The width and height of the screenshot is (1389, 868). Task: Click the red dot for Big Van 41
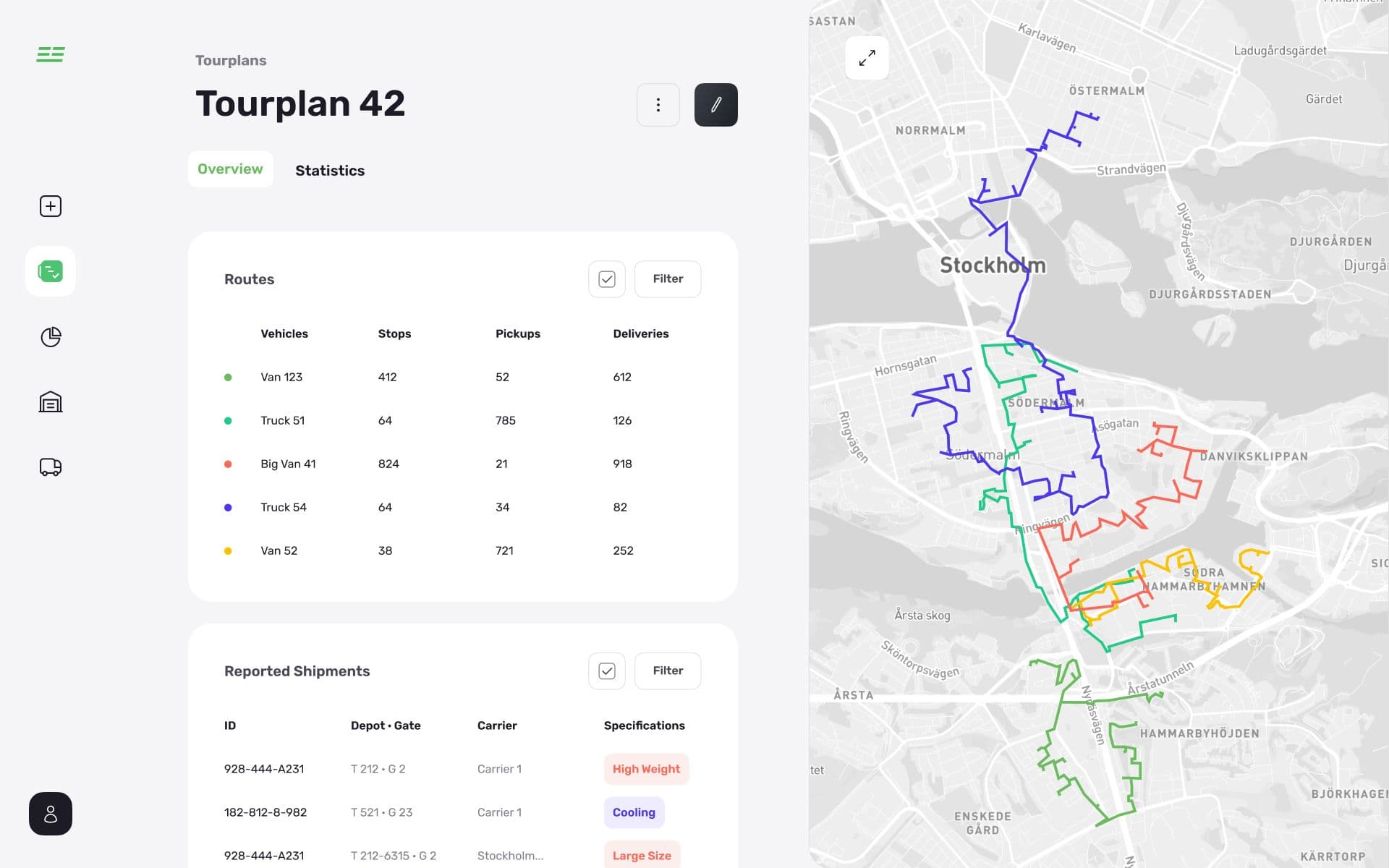click(x=228, y=464)
